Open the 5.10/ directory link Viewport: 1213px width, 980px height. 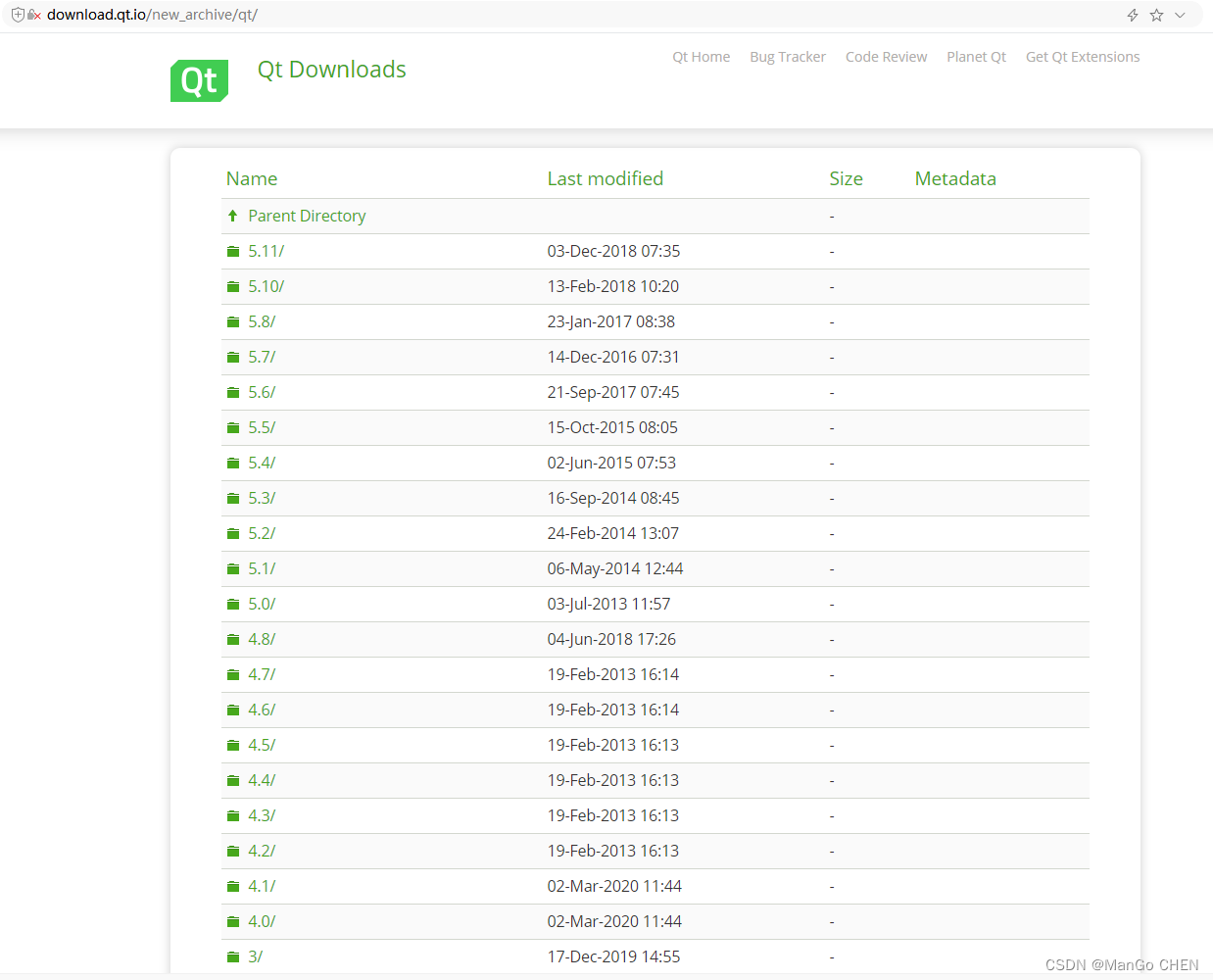point(267,287)
